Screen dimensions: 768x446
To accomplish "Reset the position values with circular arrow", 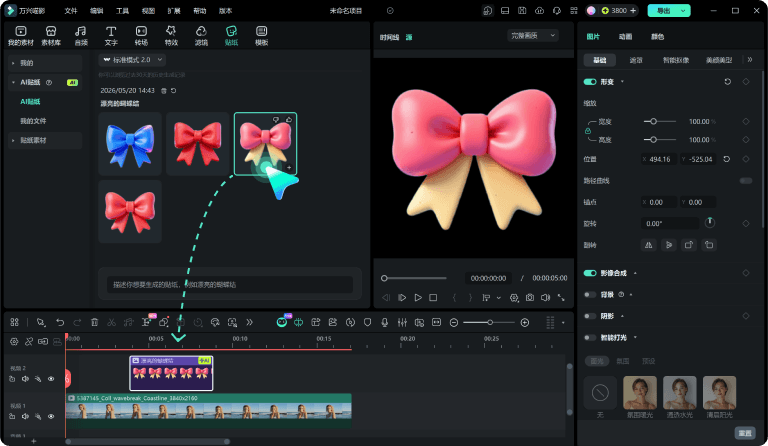I will coord(727,159).
